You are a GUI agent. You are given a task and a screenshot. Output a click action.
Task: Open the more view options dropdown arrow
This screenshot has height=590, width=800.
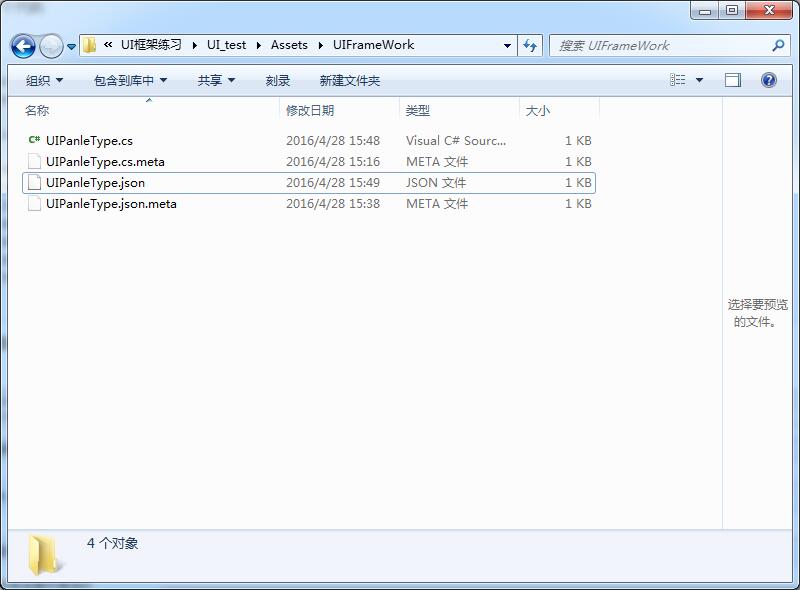click(699, 80)
